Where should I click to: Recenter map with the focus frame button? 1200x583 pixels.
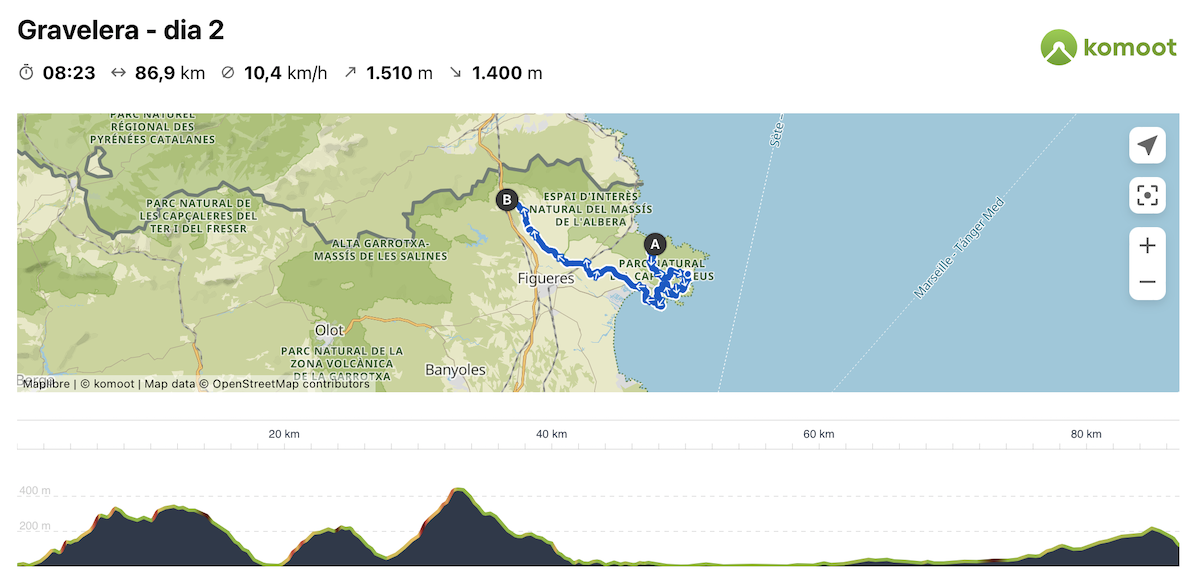(1147, 195)
